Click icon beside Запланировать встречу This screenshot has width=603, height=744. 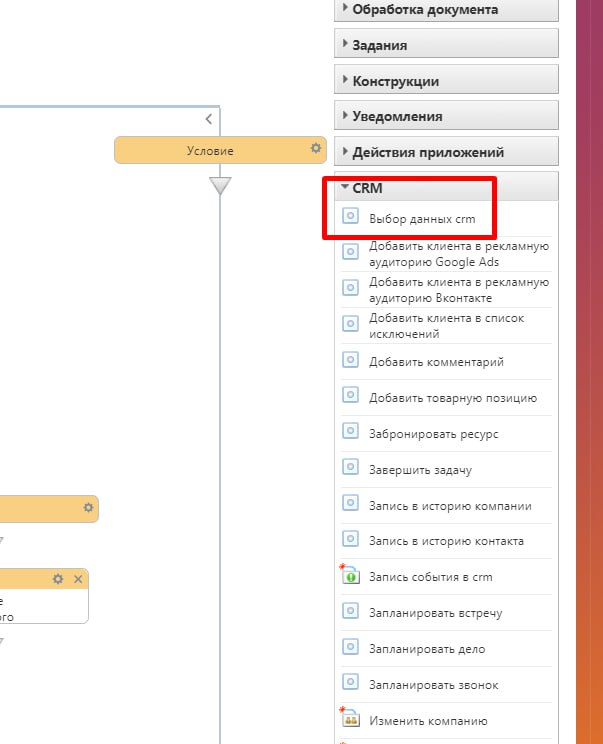pos(350,611)
